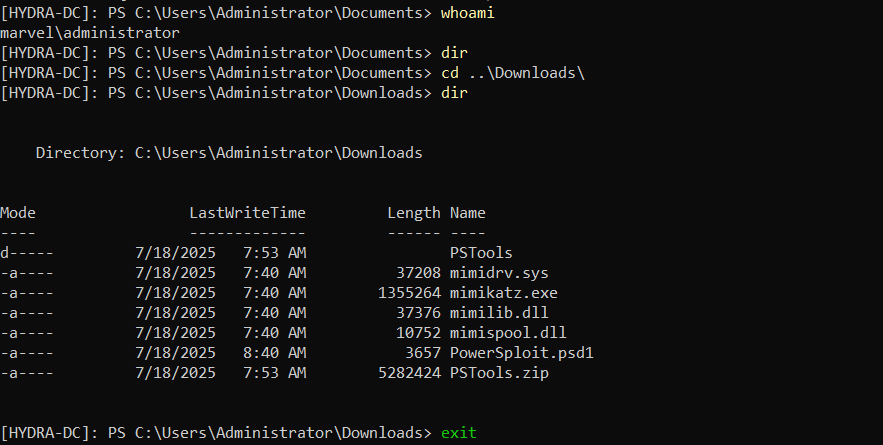Viewport: 883px width, 445px height.
Task: Click the marvel\administrator output line
Action: point(90,33)
